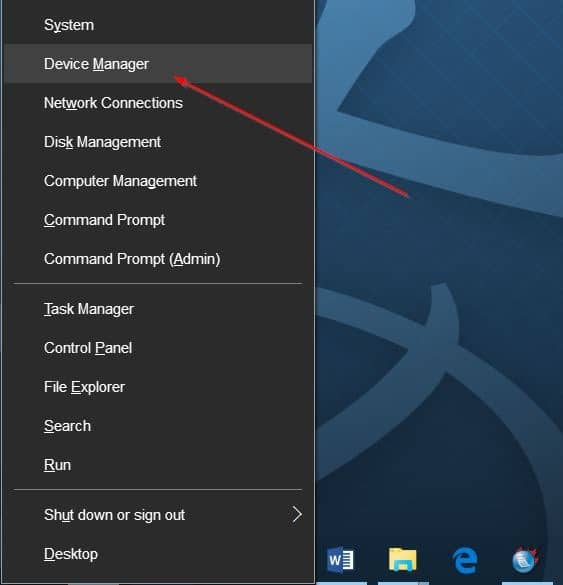Screen dimensions: 563x585
Task: Launch File Explorer from the menu
Action: [x=158, y=387]
